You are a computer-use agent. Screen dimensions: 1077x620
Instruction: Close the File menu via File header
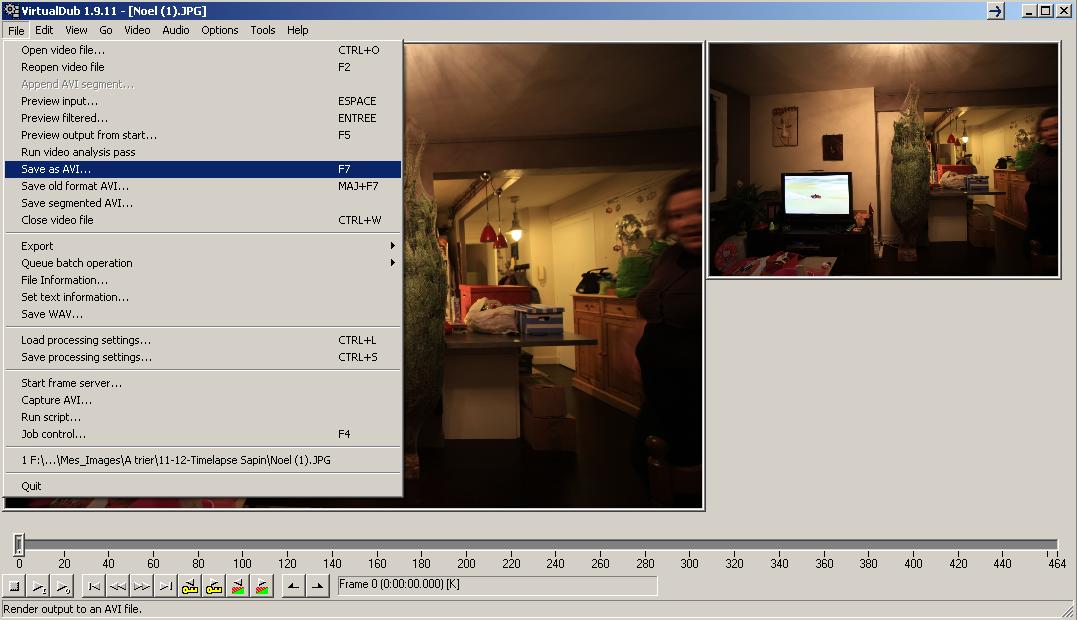coord(16,30)
